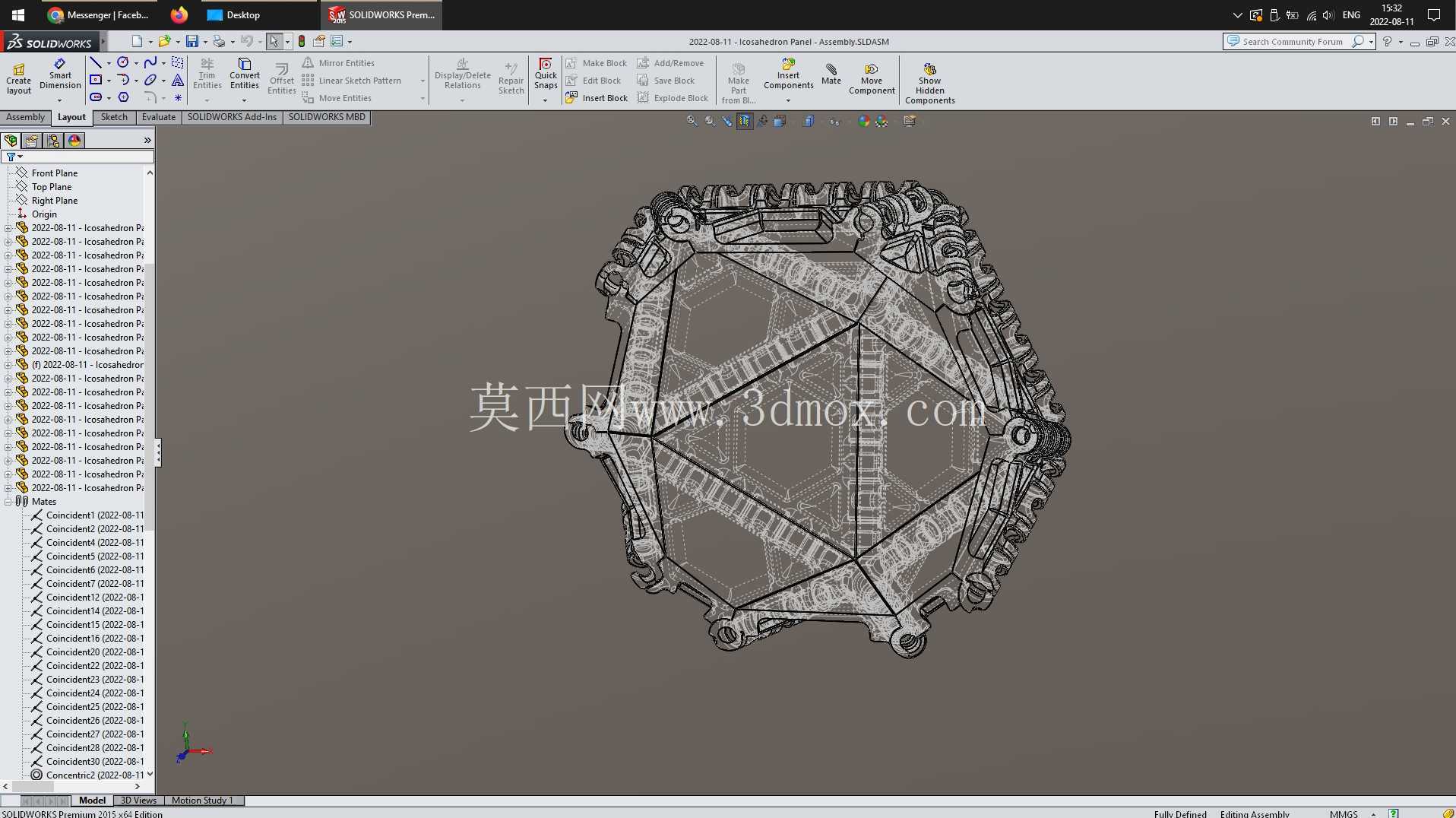Expand first Icosahedron Panel component in tree

pos(8,228)
